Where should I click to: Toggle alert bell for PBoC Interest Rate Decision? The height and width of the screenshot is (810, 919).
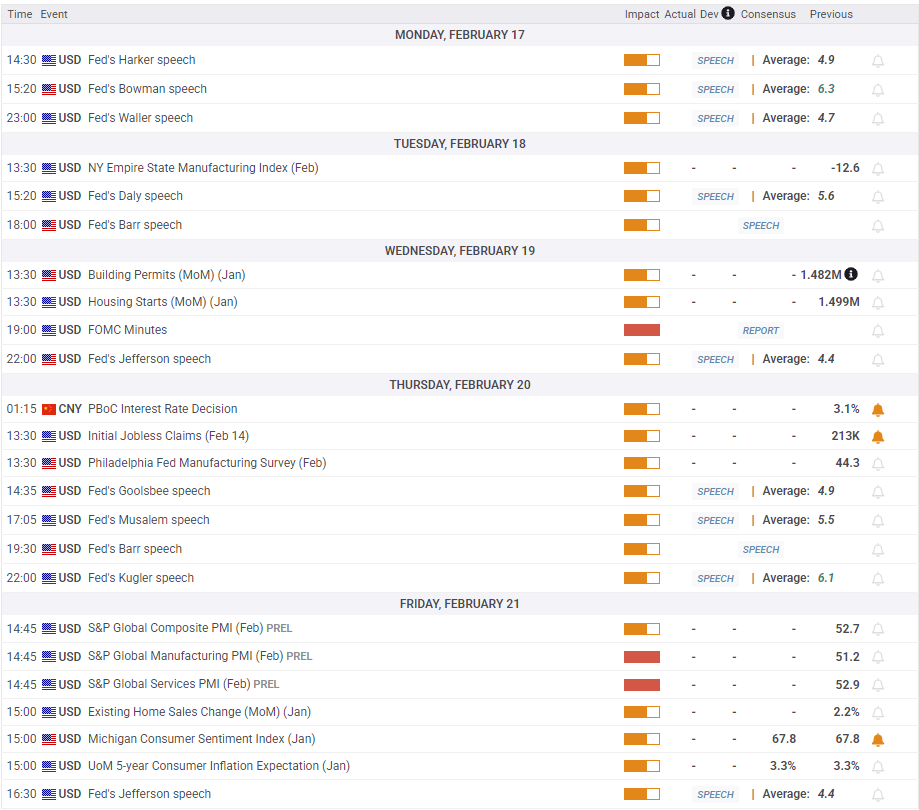click(x=878, y=410)
